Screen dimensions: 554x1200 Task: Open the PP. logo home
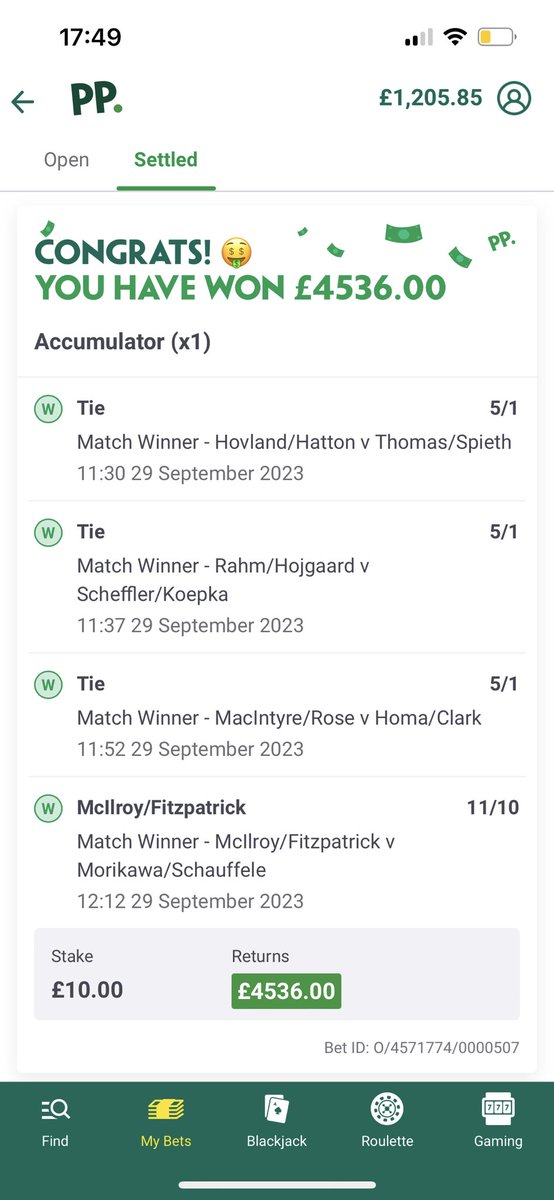coord(97,99)
